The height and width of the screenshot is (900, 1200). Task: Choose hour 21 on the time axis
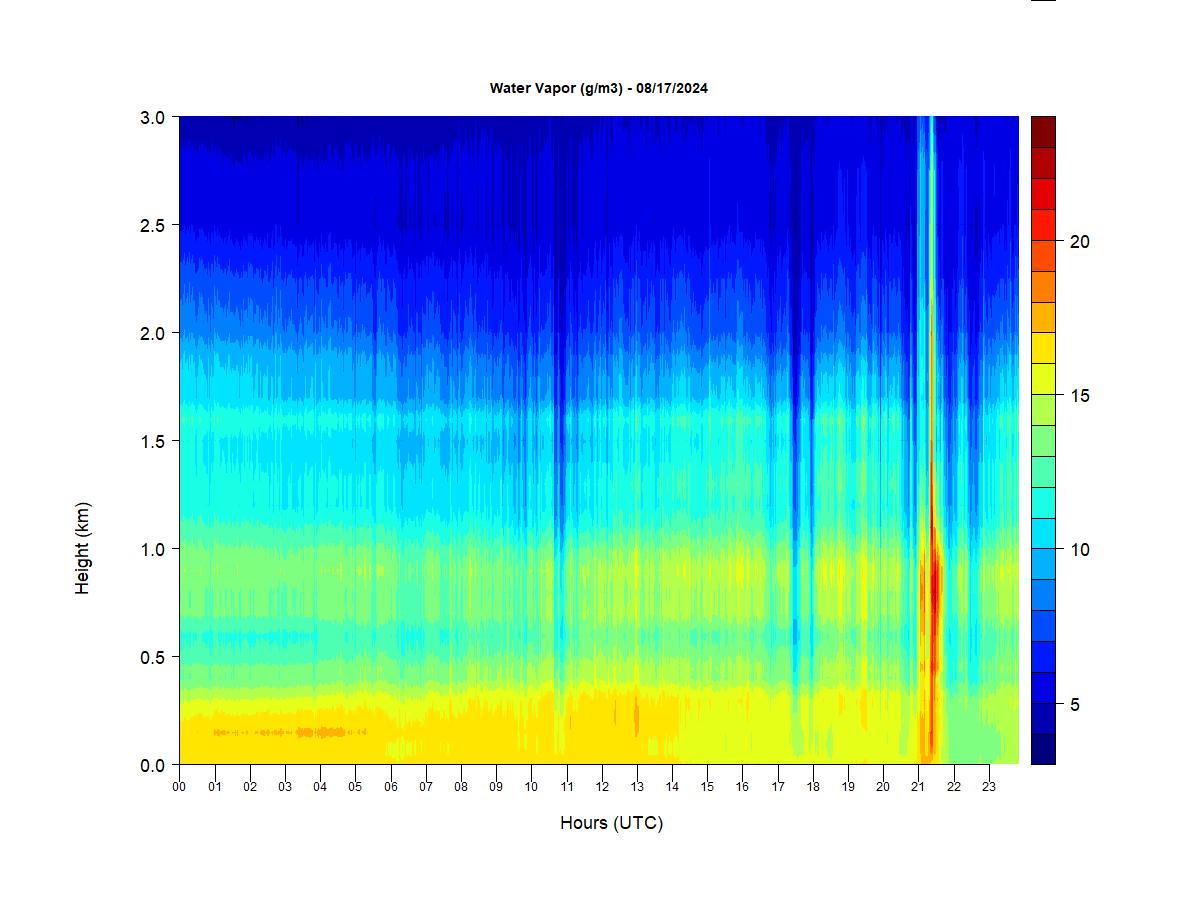click(x=918, y=787)
